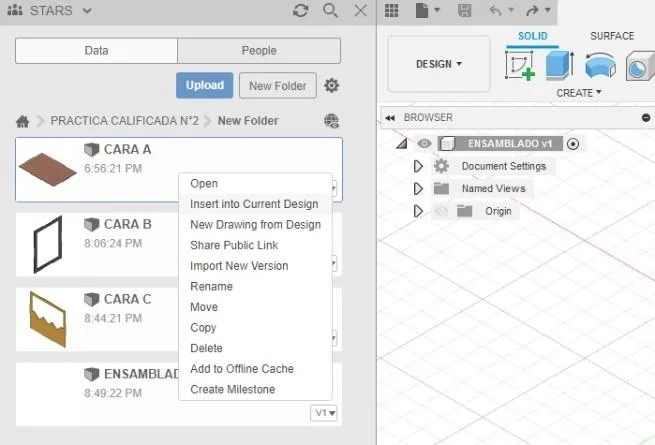The image size is (655, 445).
Task: Switch to the Data tab
Action: click(96, 51)
